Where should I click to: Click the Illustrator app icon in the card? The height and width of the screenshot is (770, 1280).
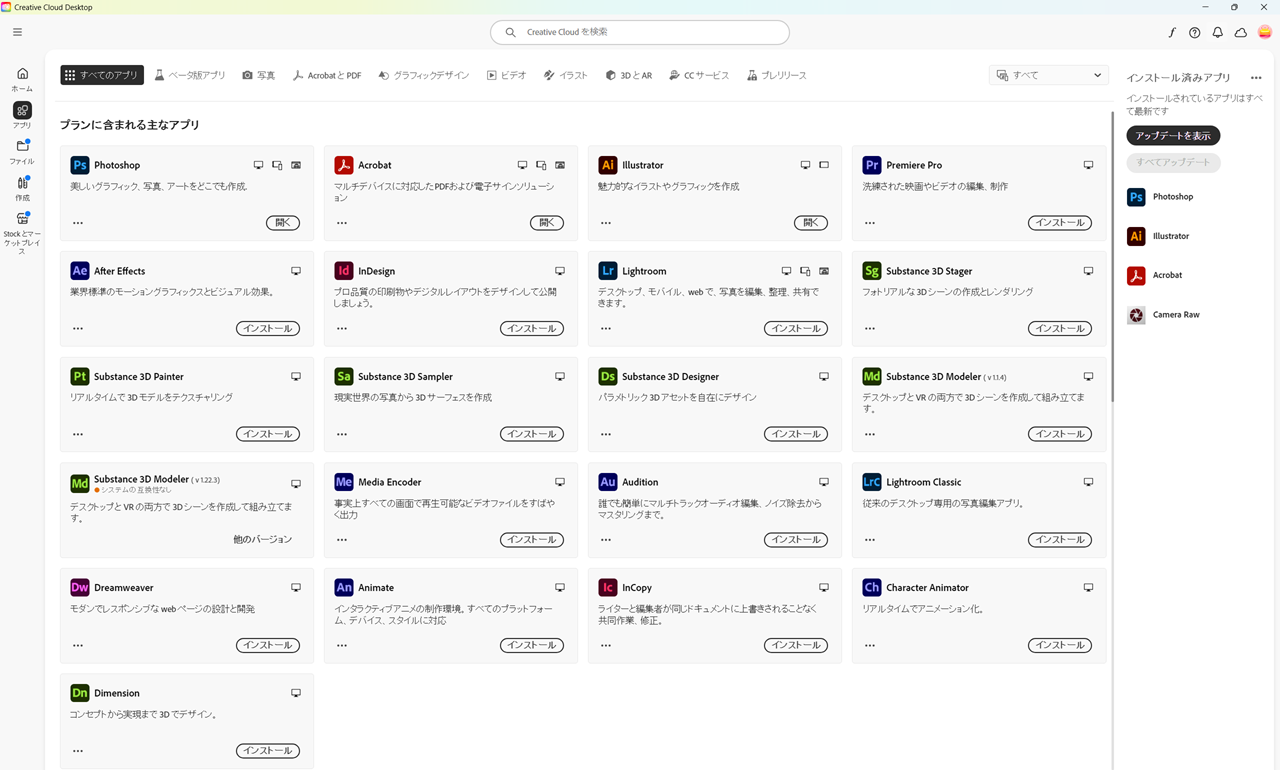coord(608,165)
